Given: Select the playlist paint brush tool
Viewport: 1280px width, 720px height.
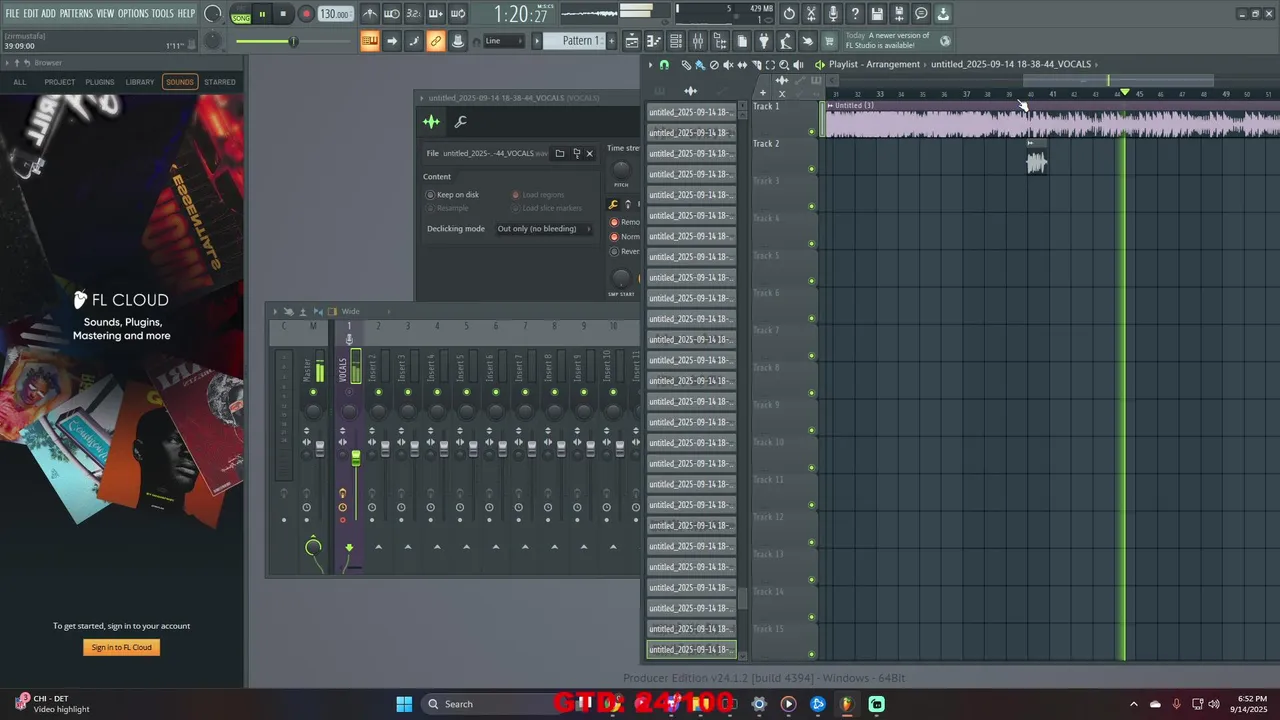Looking at the screenshot, I should pyautogui.click(x=700, y=65).
